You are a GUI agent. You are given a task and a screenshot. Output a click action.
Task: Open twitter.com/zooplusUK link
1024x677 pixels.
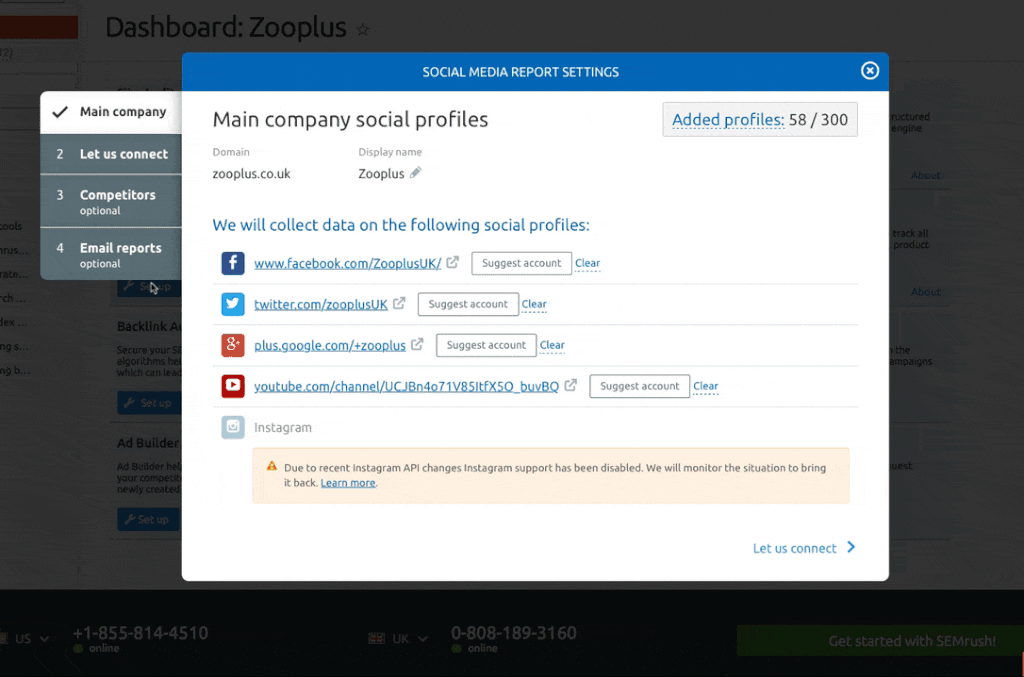pos(321,304)
